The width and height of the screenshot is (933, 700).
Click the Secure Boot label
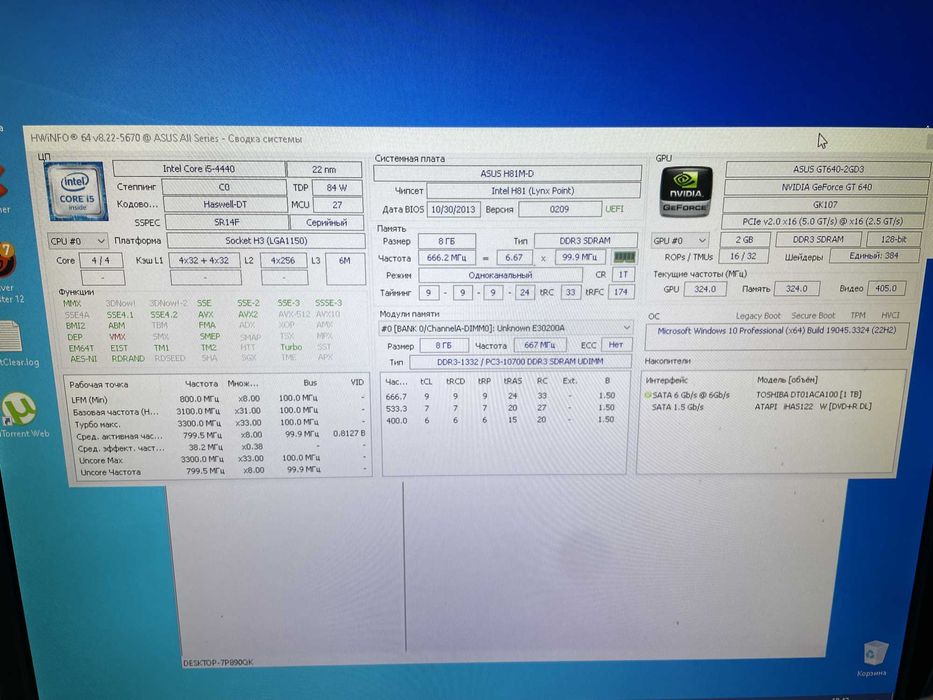(813, 315)
